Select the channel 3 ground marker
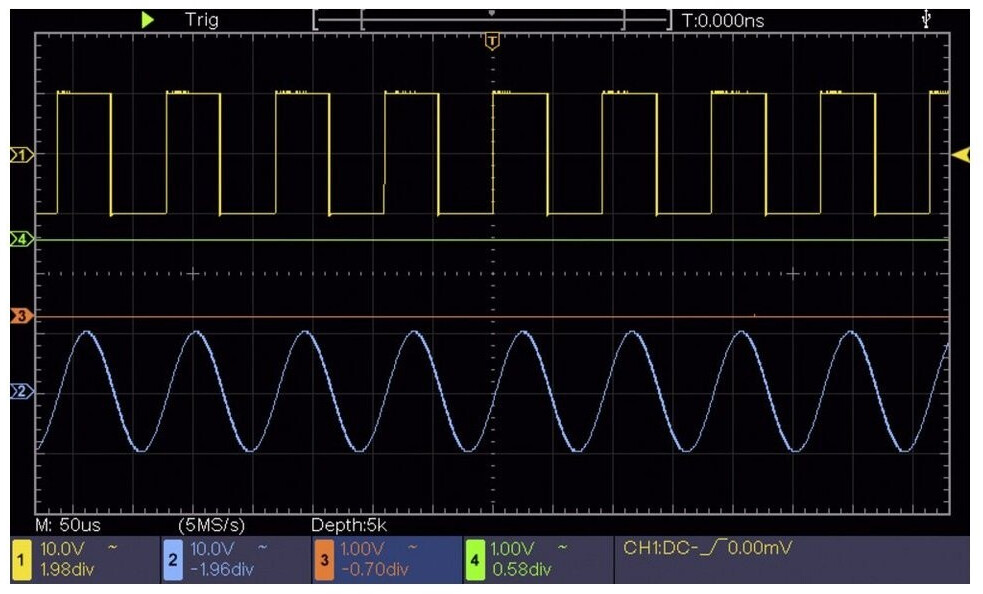Screen dimensions: 983x594 click(x=20, y=316)
